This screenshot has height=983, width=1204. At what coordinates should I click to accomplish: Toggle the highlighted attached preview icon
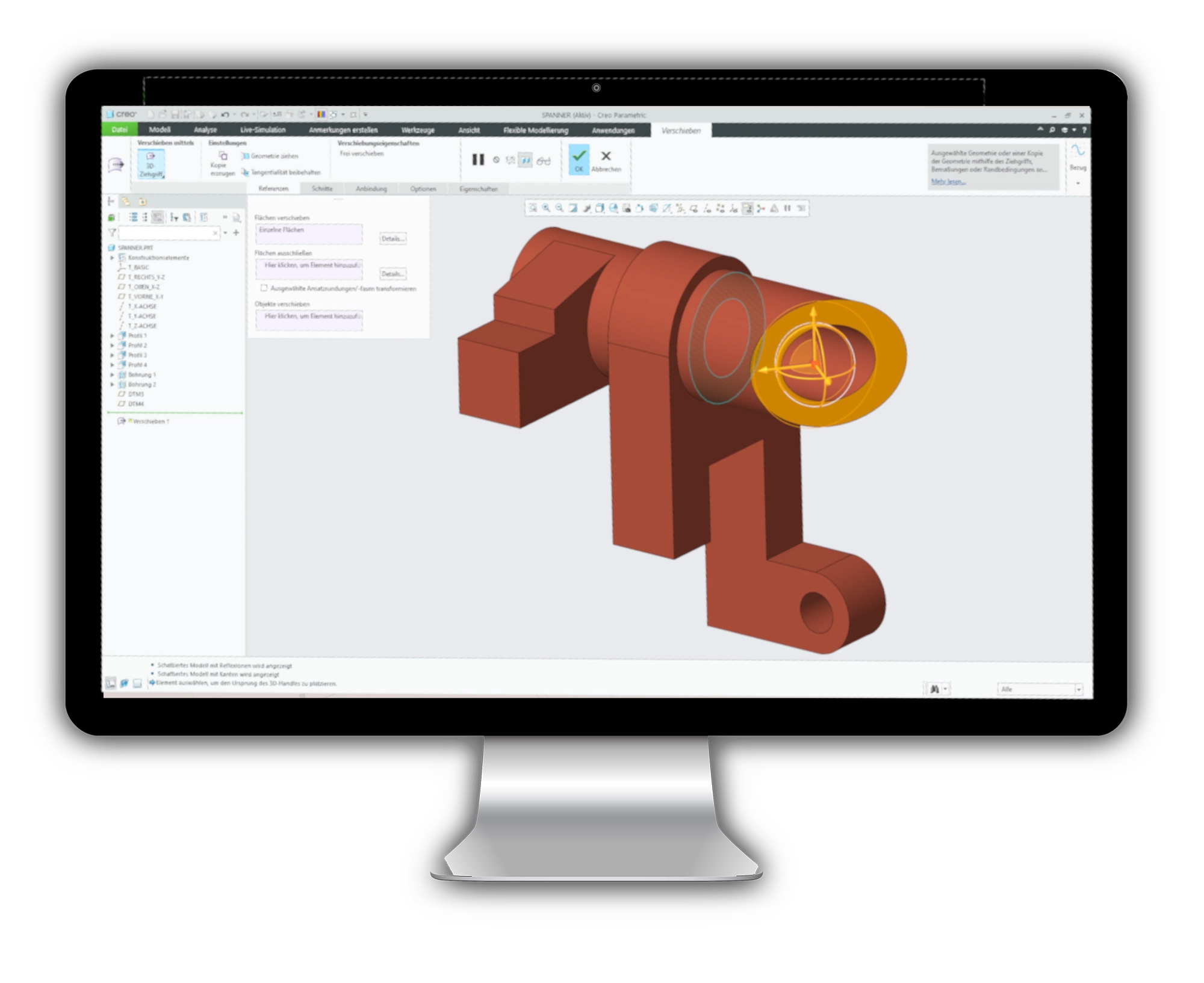[x=526, y=160]
